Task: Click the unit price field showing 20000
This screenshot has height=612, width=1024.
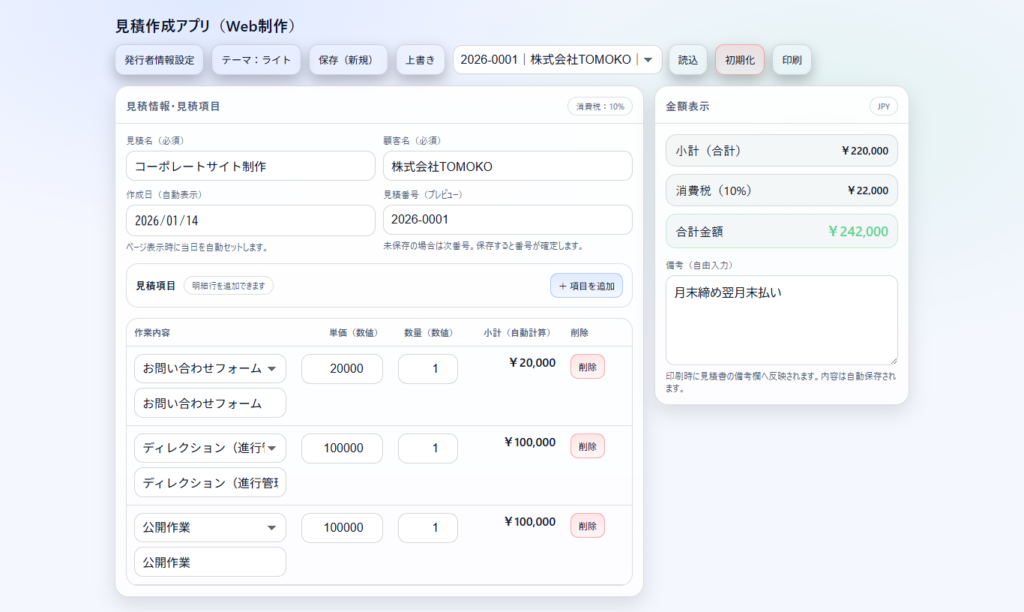Action: [x=342, y=369]
